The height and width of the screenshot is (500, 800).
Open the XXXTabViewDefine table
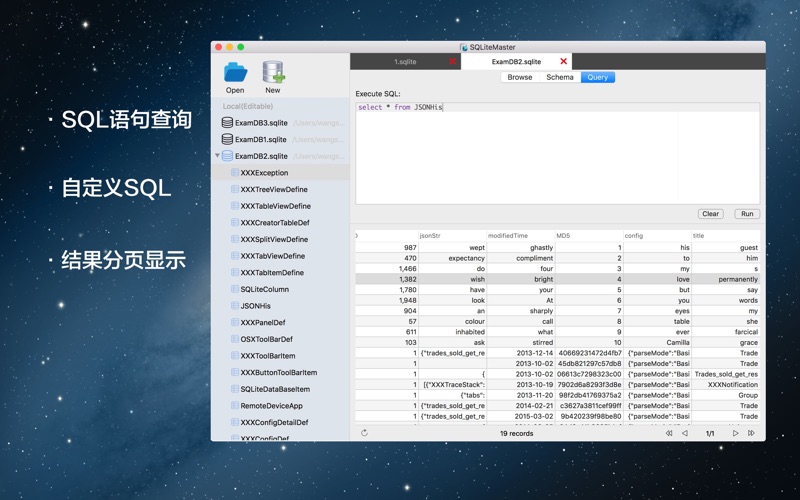[272, 256]
